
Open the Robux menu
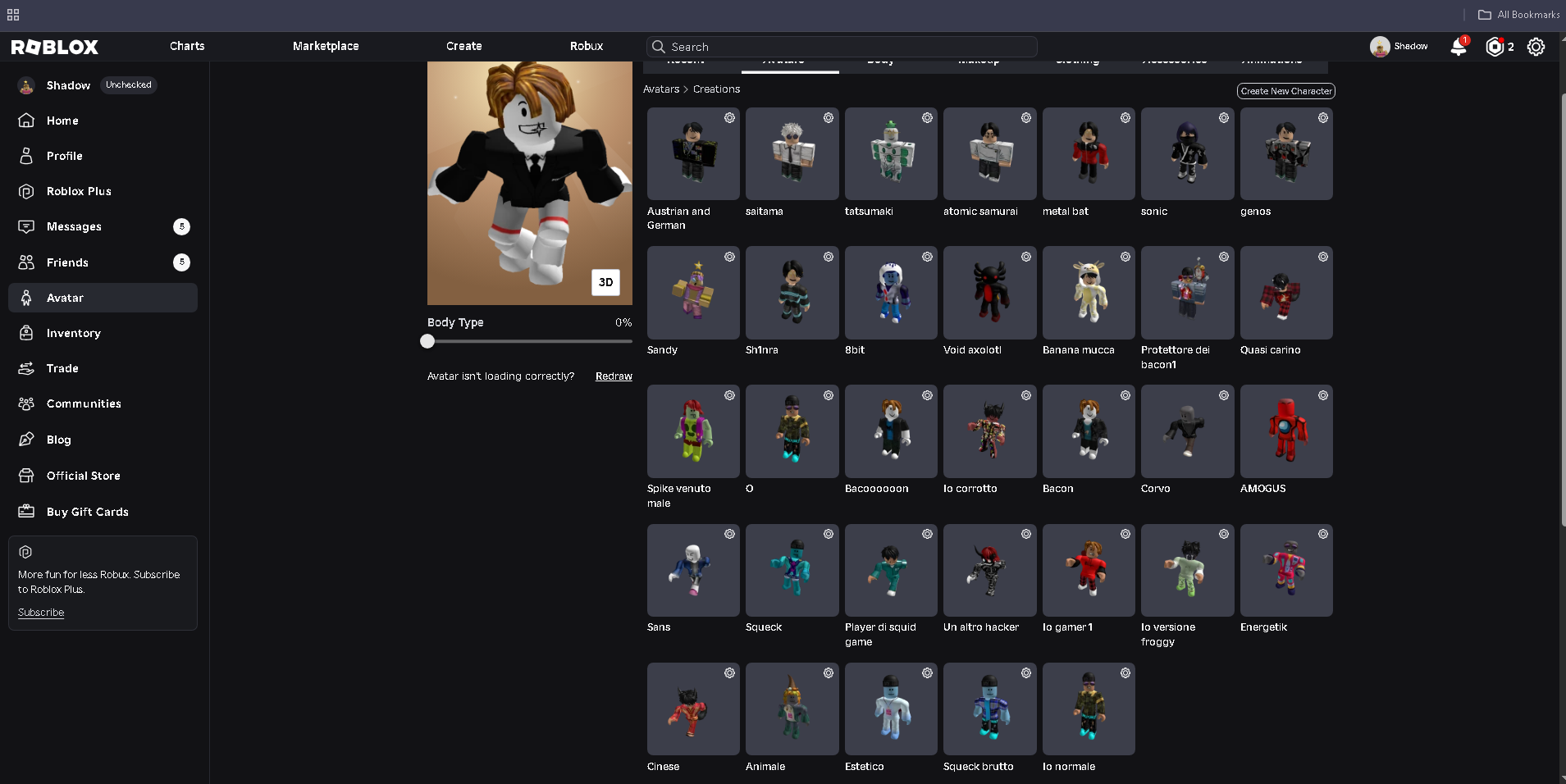point(587,46)
